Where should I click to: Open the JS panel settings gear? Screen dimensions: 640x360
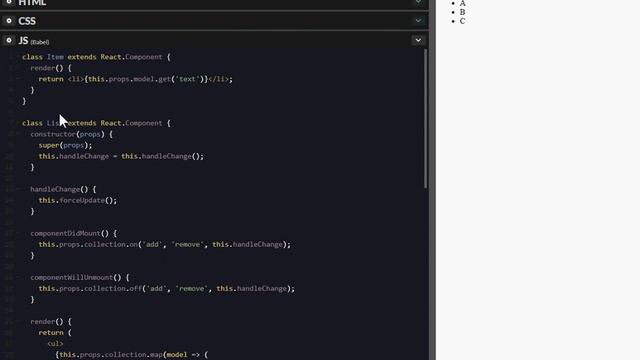pos(9,40)
